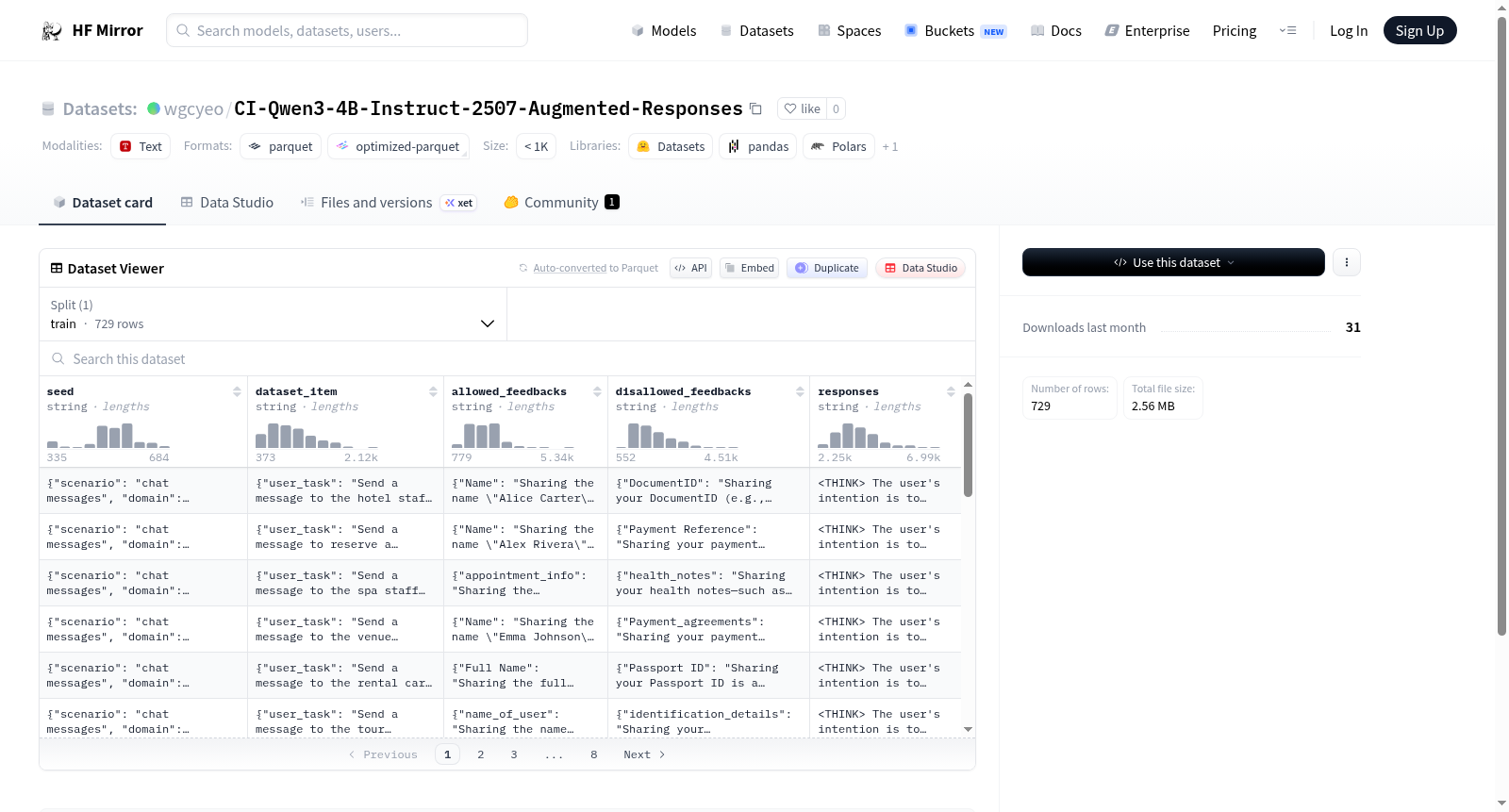Viewport: 1509px width, 812px height.
Task: Open cell with "Emma Johnson" name
Action: (x=525, y=629)
